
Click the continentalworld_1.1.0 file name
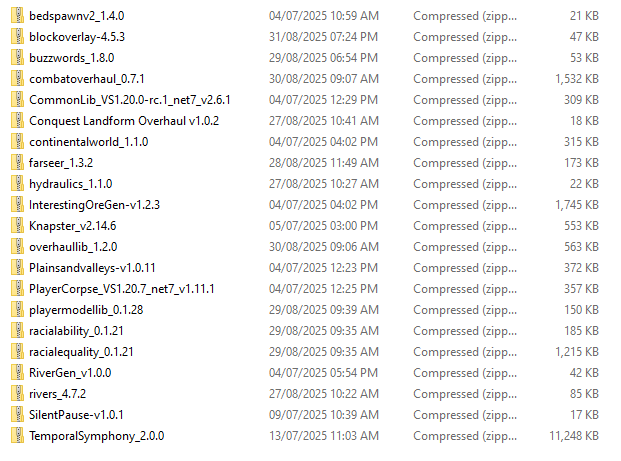pos(89,142)
